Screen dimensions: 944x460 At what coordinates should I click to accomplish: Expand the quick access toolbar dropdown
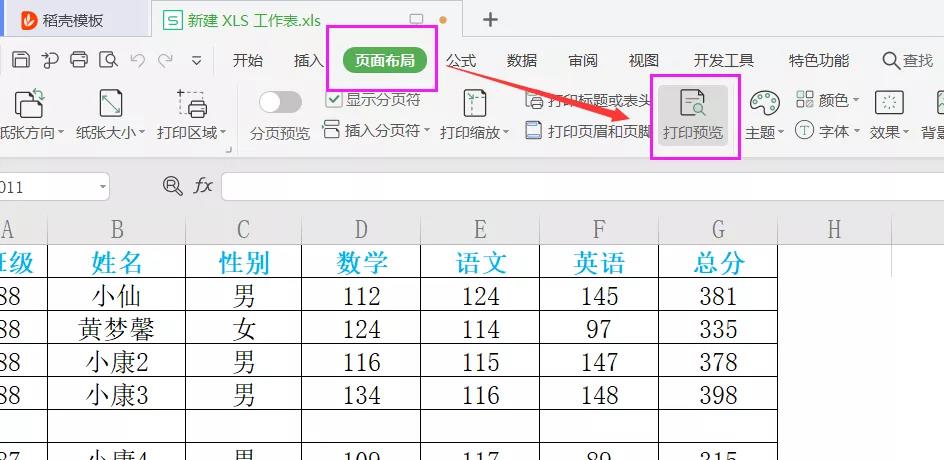pyautogui.click(x=196, y=60)
